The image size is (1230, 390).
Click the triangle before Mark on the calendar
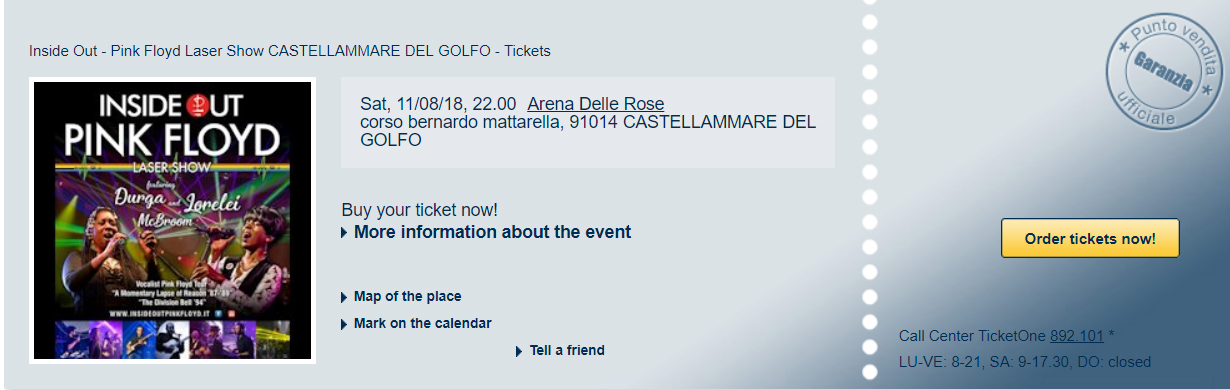point(345,324)
